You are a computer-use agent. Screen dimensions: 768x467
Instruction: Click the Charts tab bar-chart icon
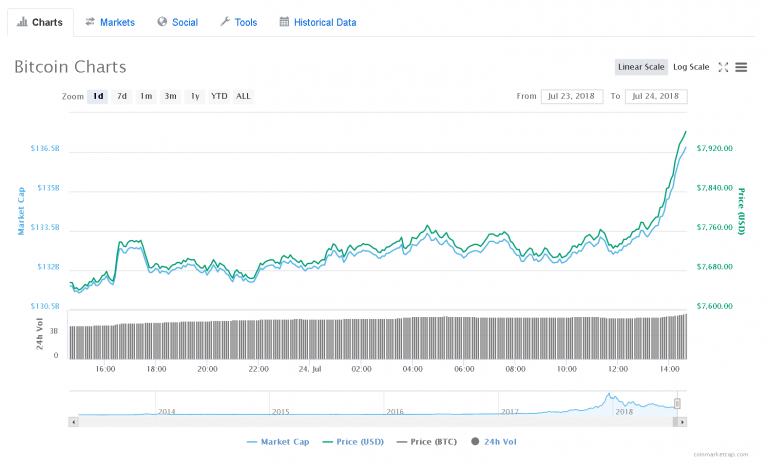pyautogui.click(x=22, y=22)
